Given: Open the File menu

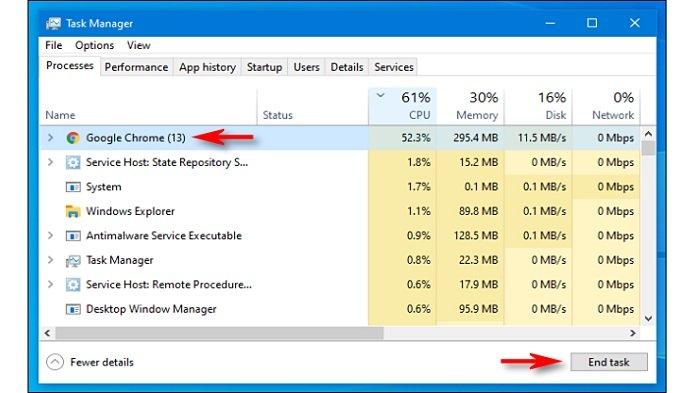Looking at the screenshot, I should (54, 45).
